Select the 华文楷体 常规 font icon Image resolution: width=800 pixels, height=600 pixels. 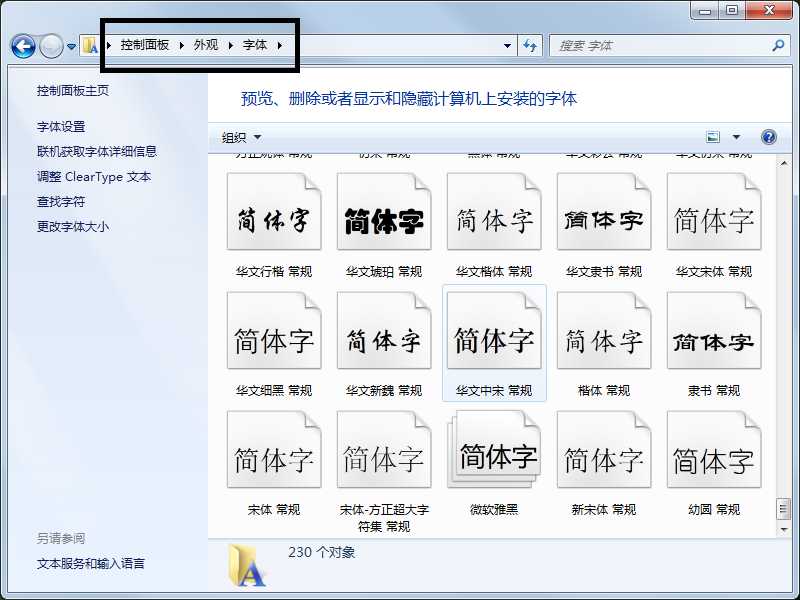494,212
